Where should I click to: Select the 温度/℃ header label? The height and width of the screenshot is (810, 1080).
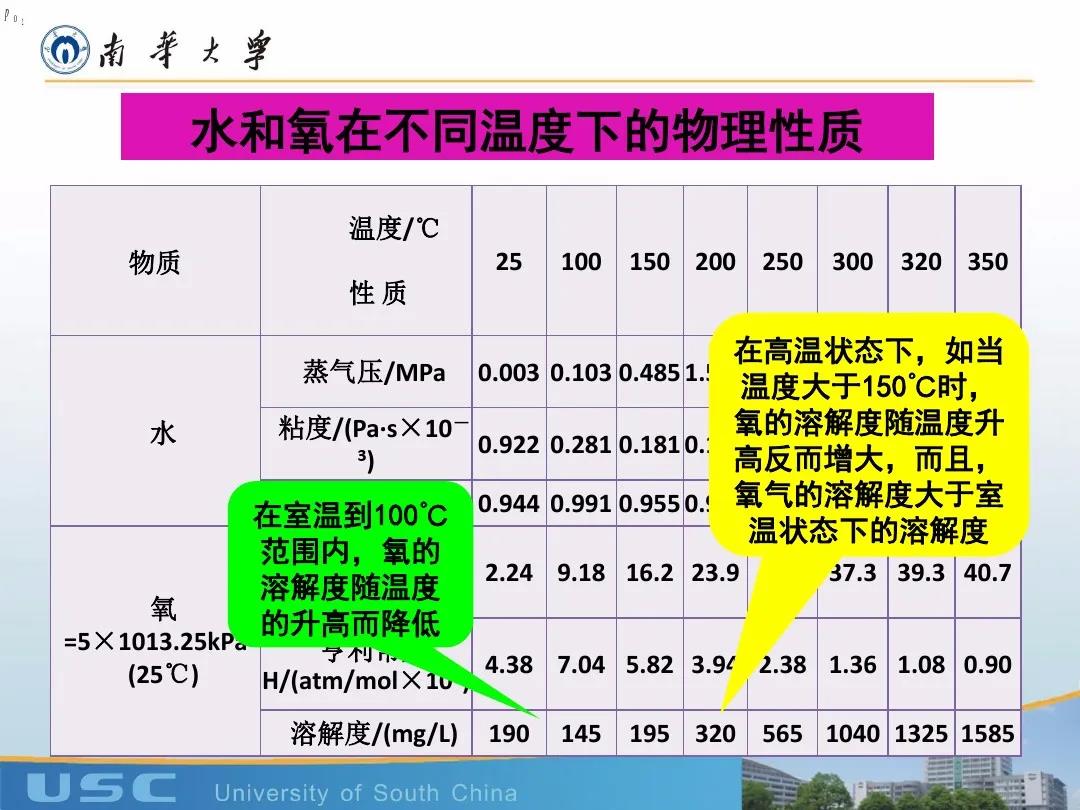pos(393,229)
